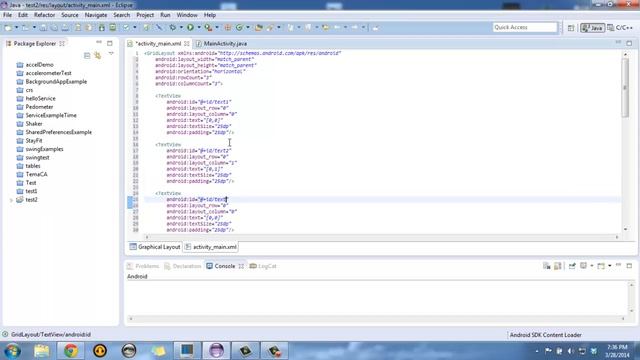Screen dimensions: 640x360
Task: Open Chrome from the Windows taskbar
Action: tap(71, 351)
